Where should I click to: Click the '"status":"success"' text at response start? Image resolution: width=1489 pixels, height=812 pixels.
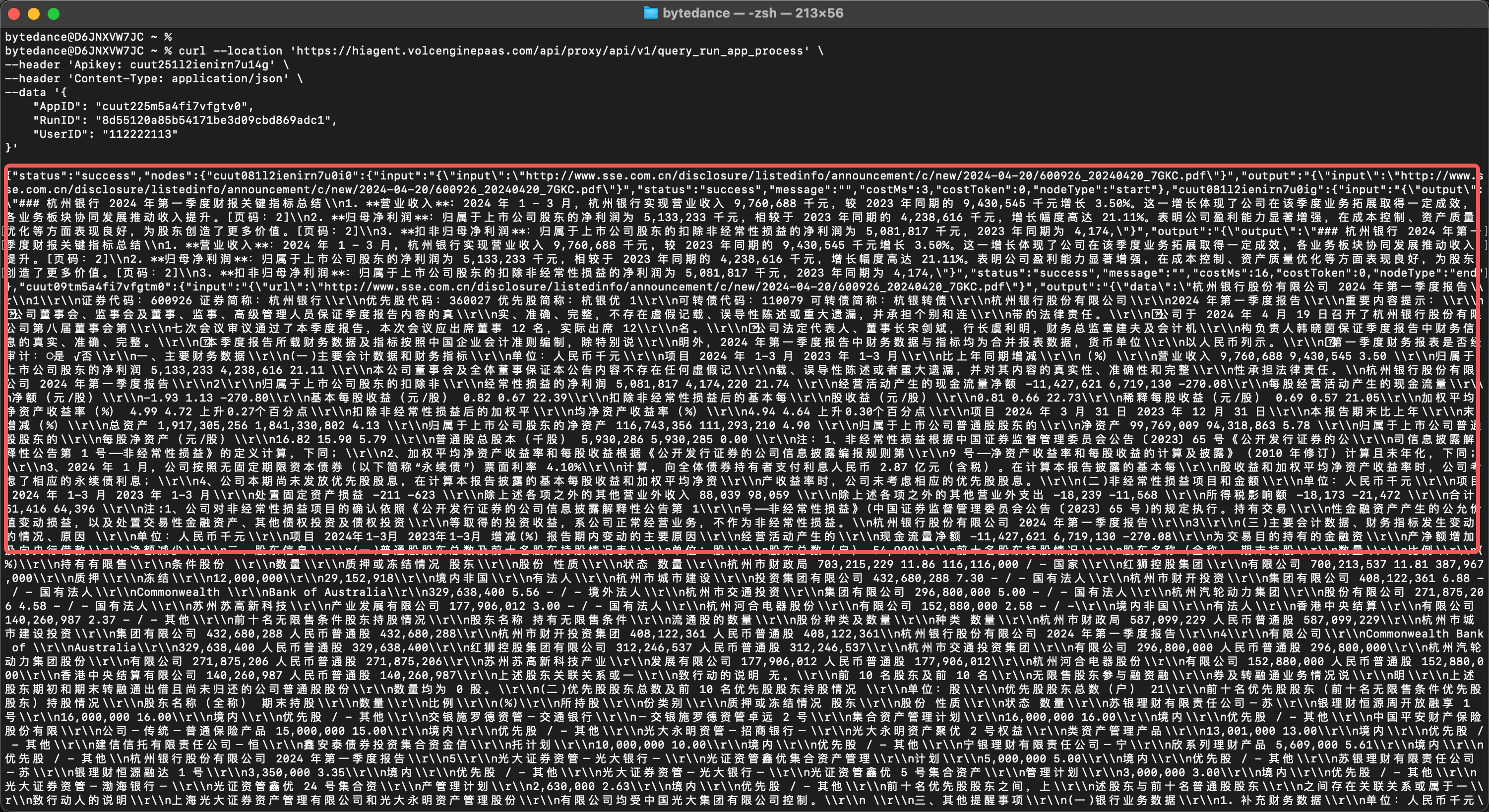74,175
